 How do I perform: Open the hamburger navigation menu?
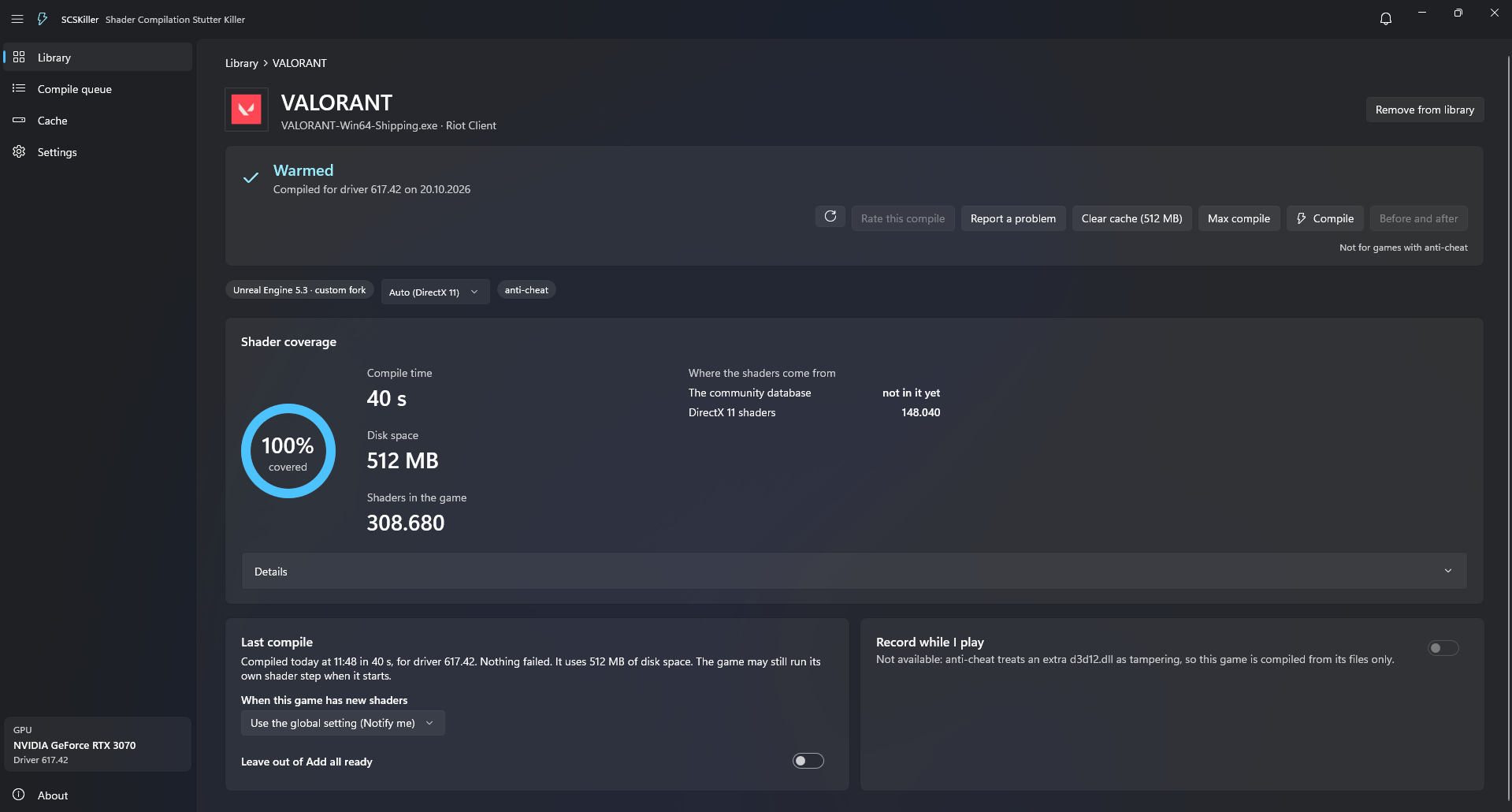click(x=17, y=19)
